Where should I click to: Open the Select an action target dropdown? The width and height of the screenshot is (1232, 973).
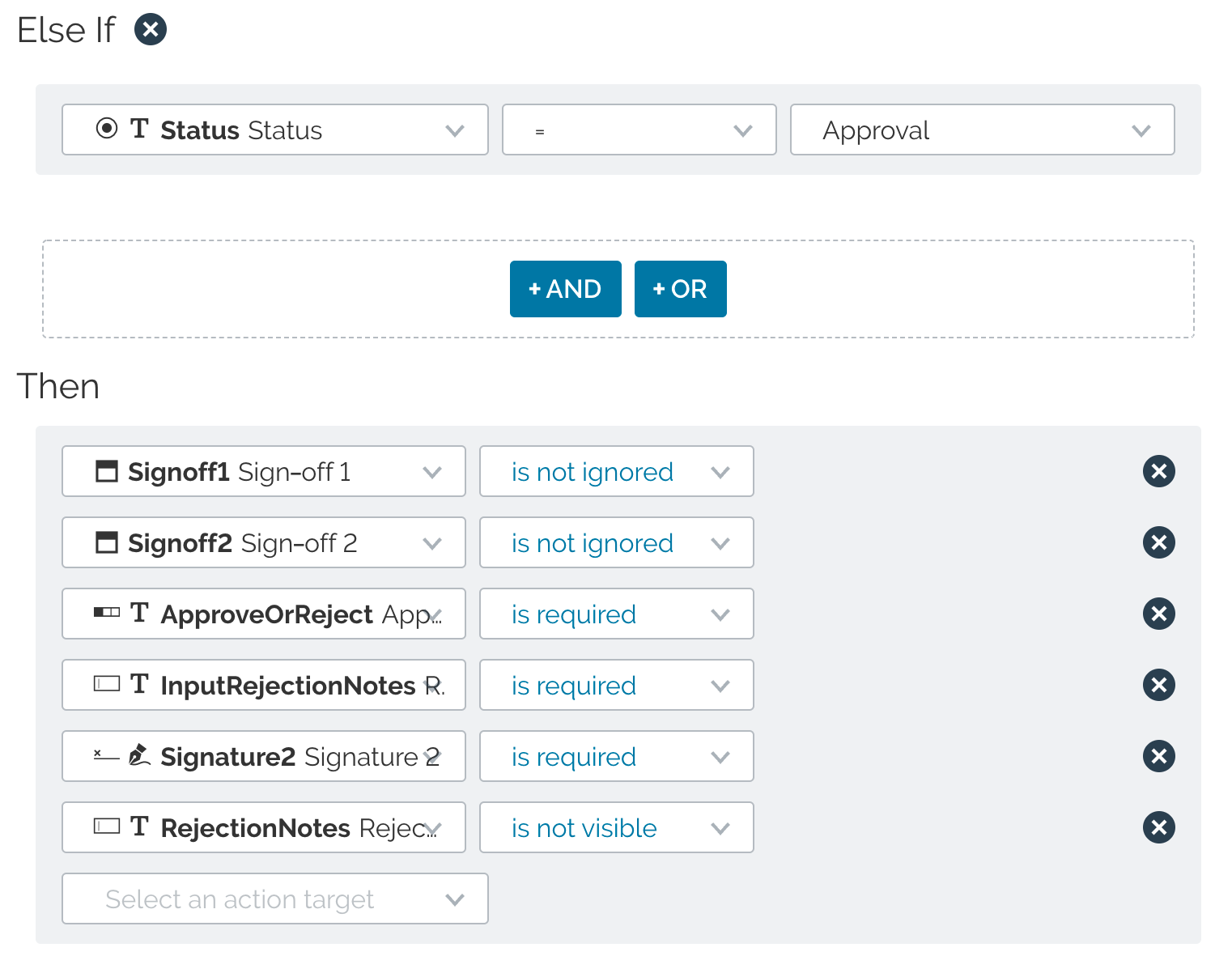275,899
